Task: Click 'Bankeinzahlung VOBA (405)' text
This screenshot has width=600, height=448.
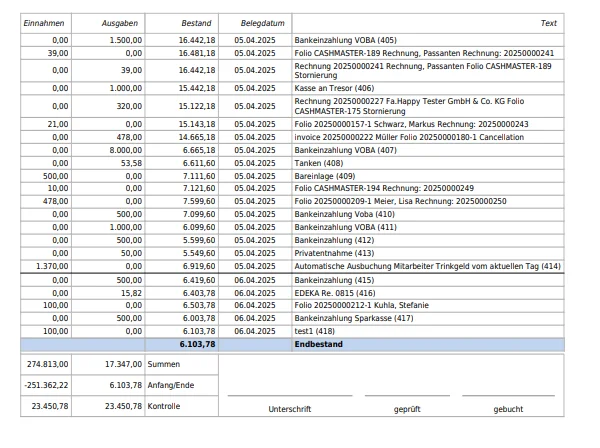Action: tap(346, 40)
